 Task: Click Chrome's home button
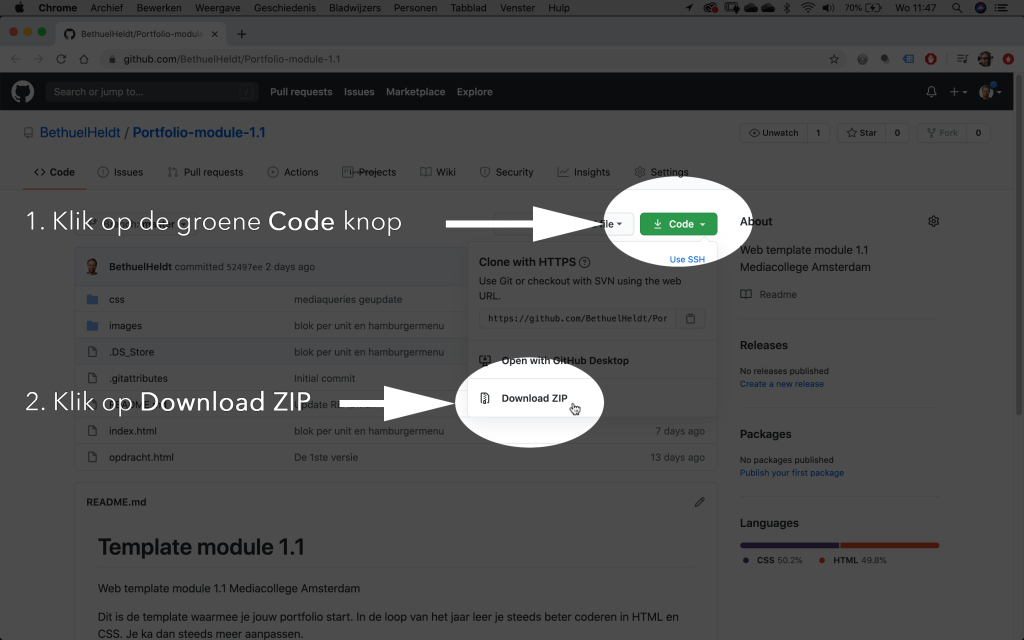click(x=84, y=59)
